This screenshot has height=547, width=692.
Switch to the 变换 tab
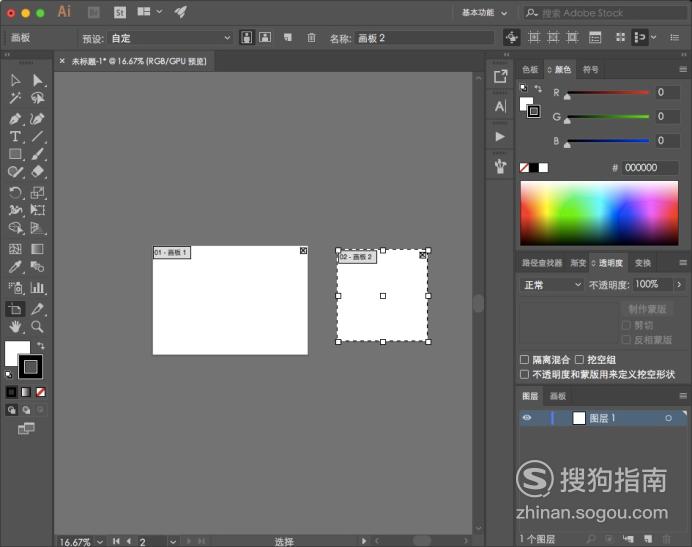point(643,263)
